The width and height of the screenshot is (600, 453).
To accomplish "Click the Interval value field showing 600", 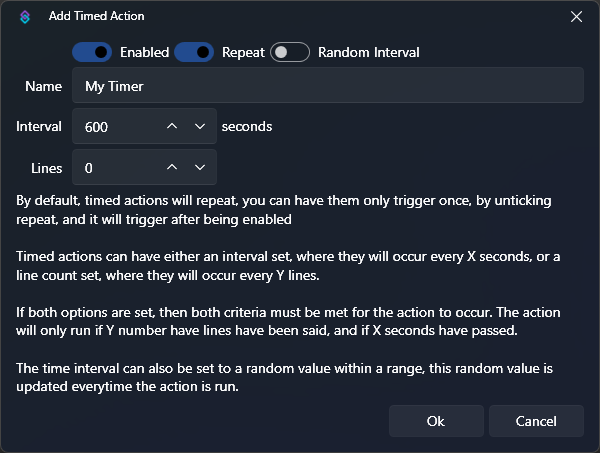I will 112,127.
